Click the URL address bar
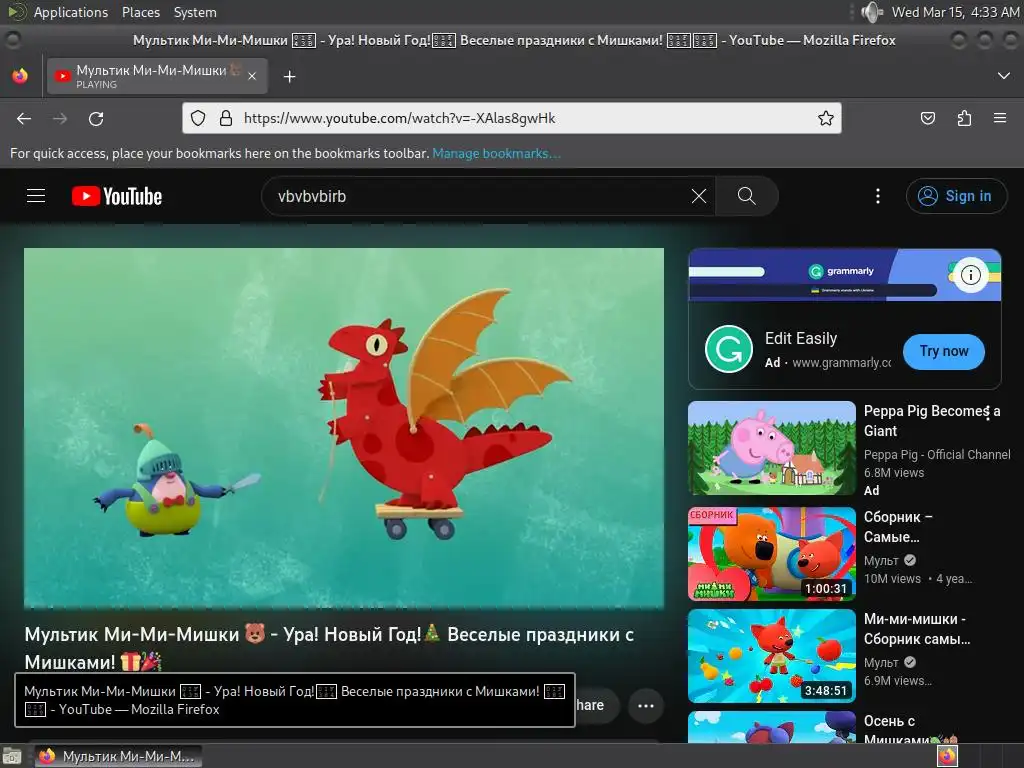Screen dimensions: 1024x768 coord(511,118)
